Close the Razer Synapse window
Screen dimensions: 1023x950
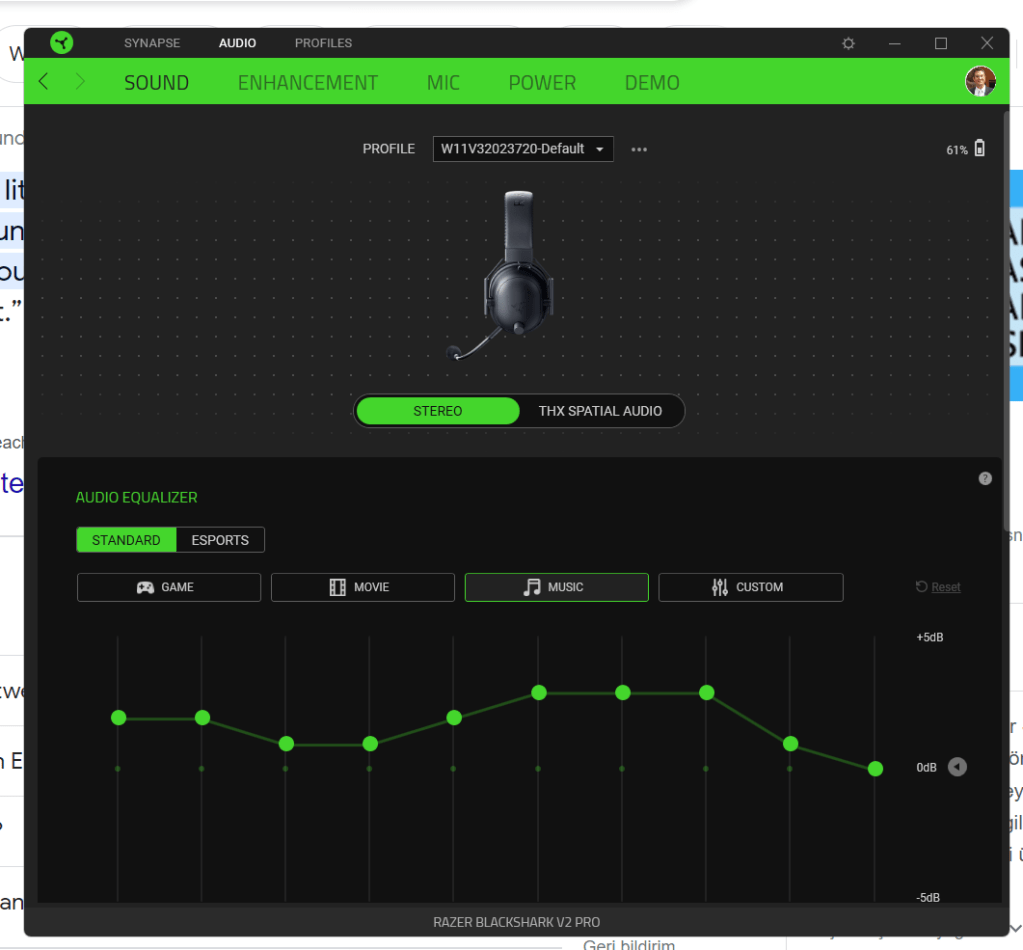[x=986, y=43]
